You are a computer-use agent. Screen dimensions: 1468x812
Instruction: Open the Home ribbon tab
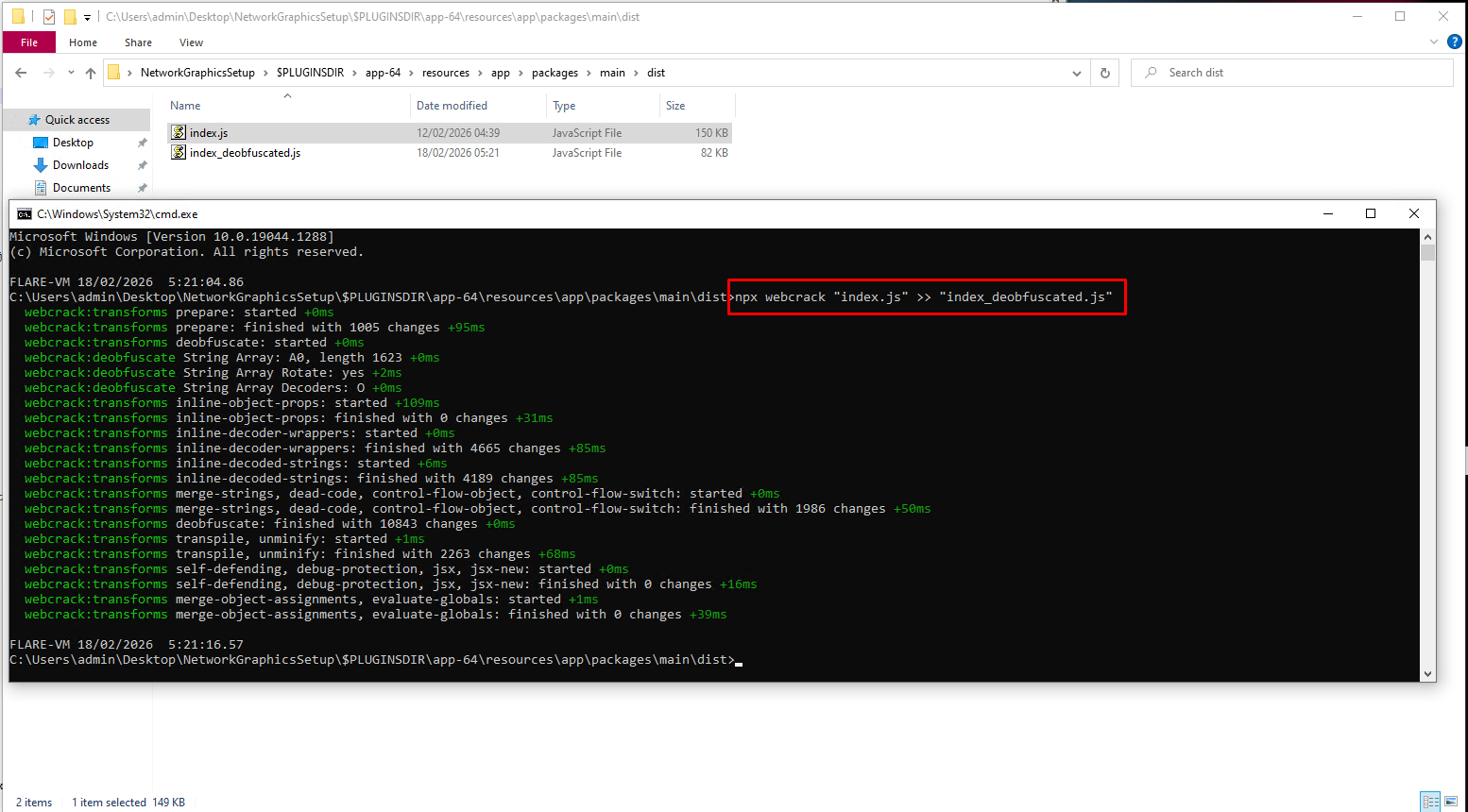coord(83,42)
